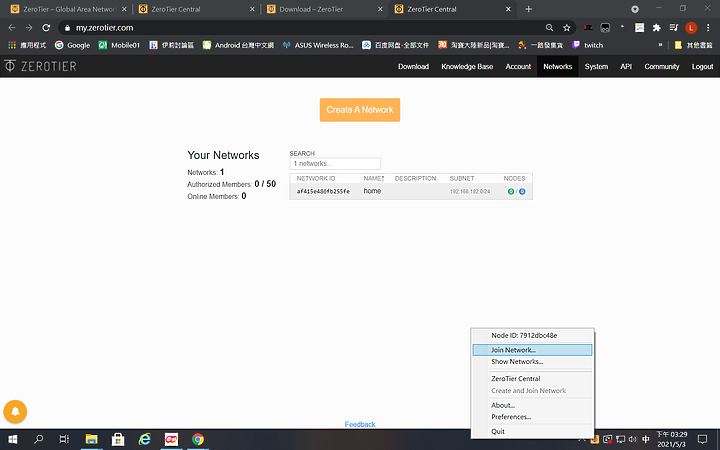Open Preferences... from the tray menu
This screenshot has width=720, height=450.
532,417
